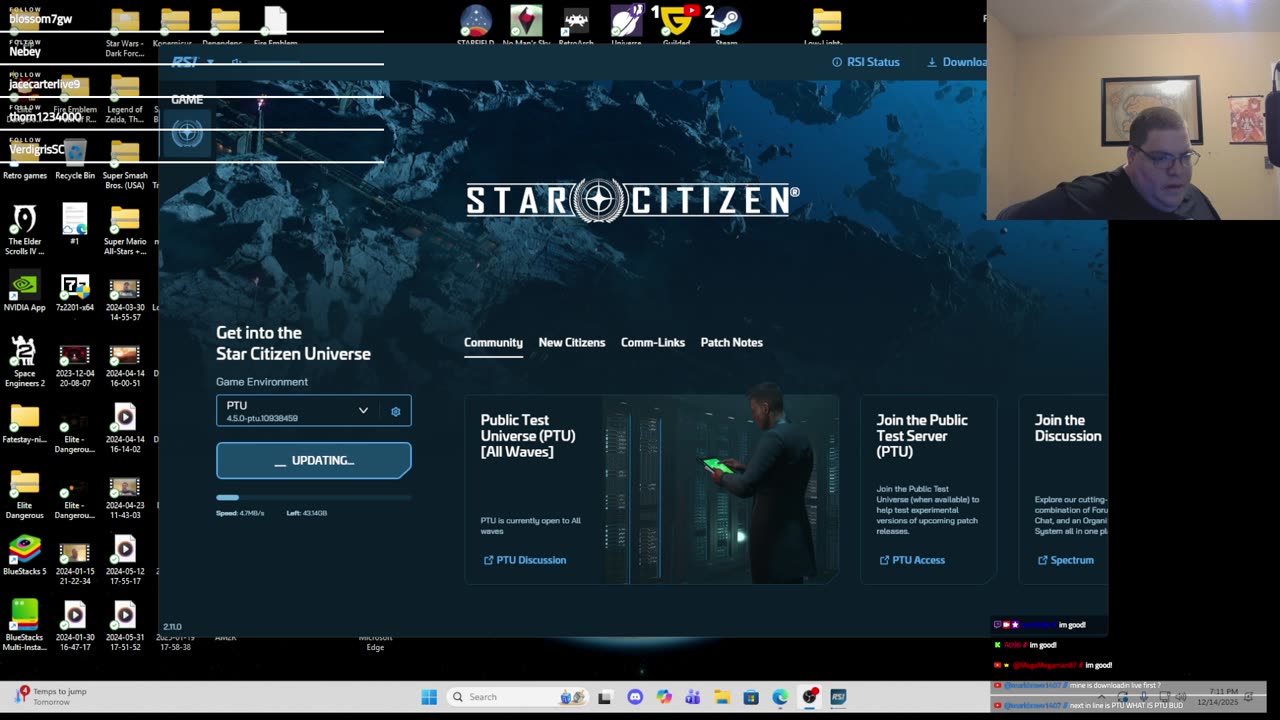Open the Guilded desktop shortcut
Viewport: 1280px width, 720px height.
coord(676,25)
